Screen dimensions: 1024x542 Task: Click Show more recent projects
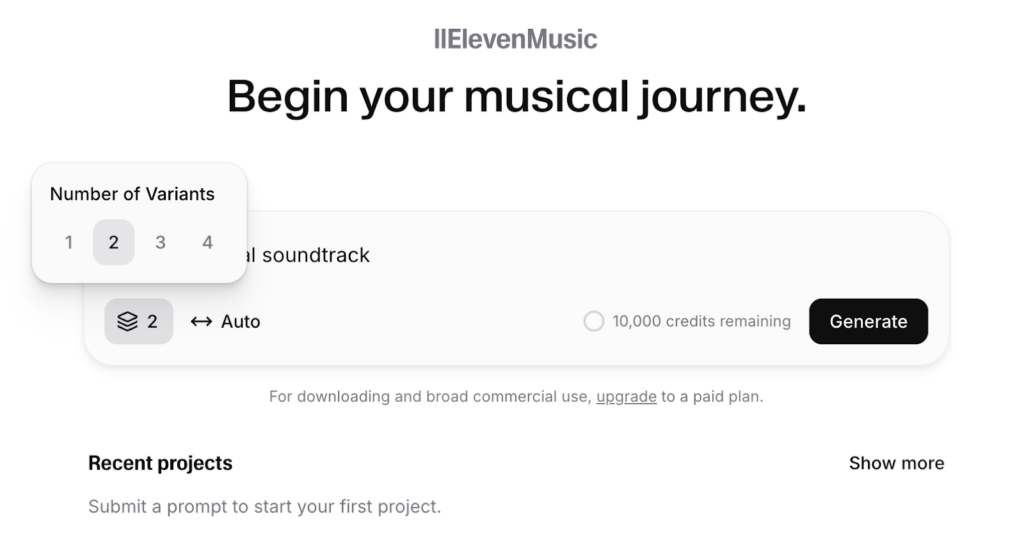[896, 463]
